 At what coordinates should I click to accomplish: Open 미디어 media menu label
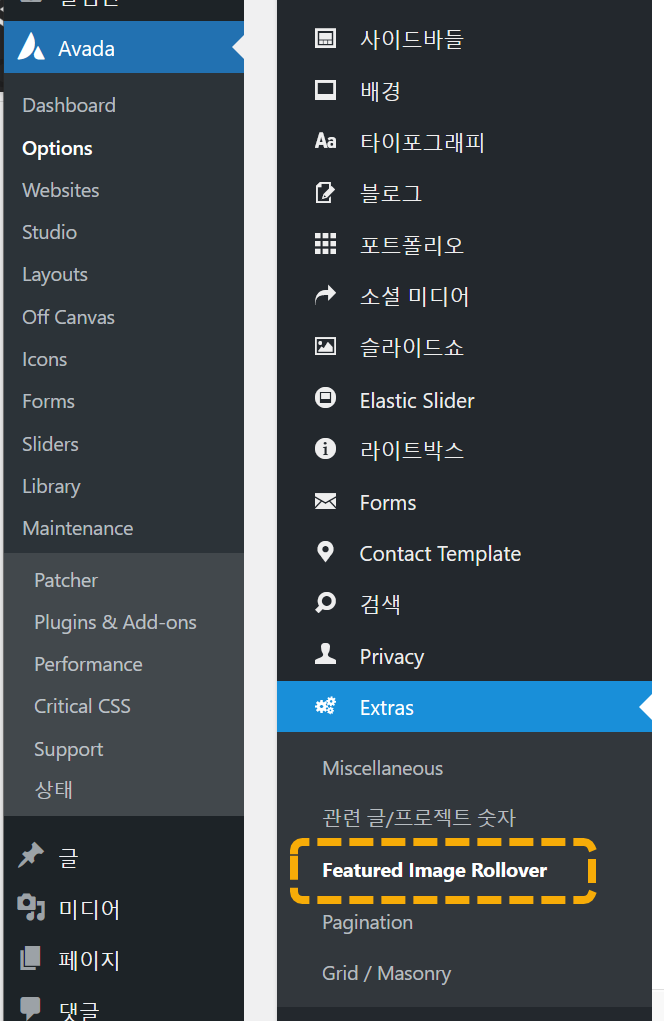click(89, 909)
